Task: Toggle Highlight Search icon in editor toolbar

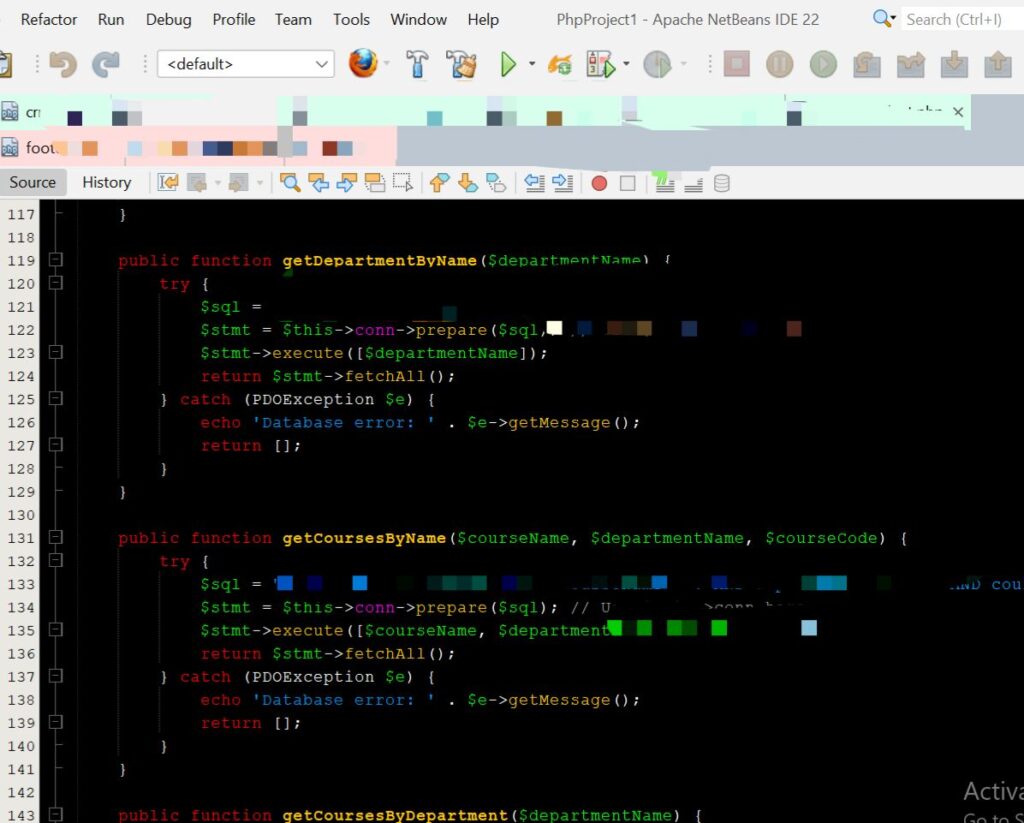Action: [x=375, y=183]
